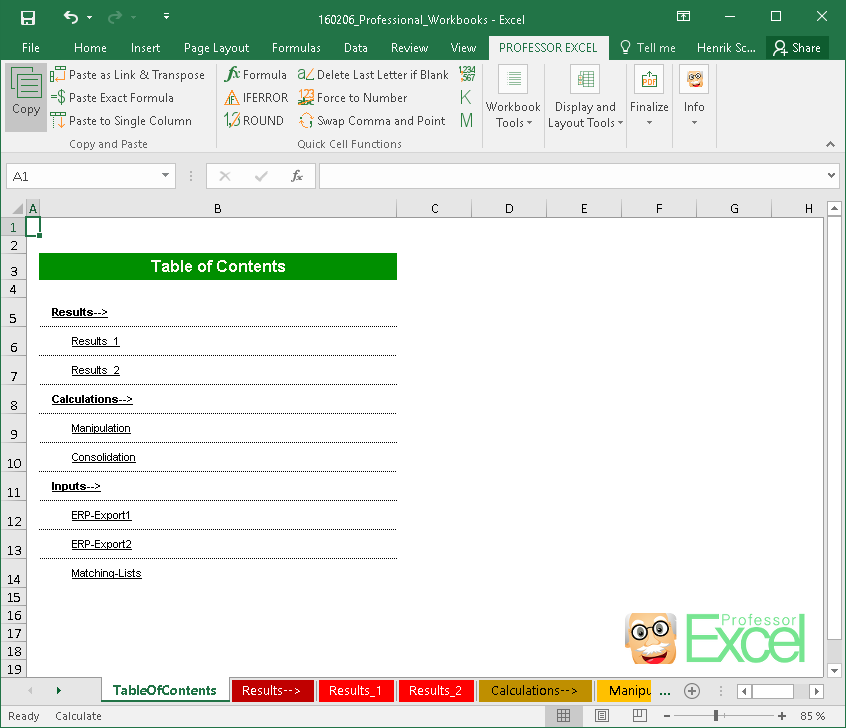This screenshot has height=728, width=846.
Task: Click the Share button
Action: 797,47
